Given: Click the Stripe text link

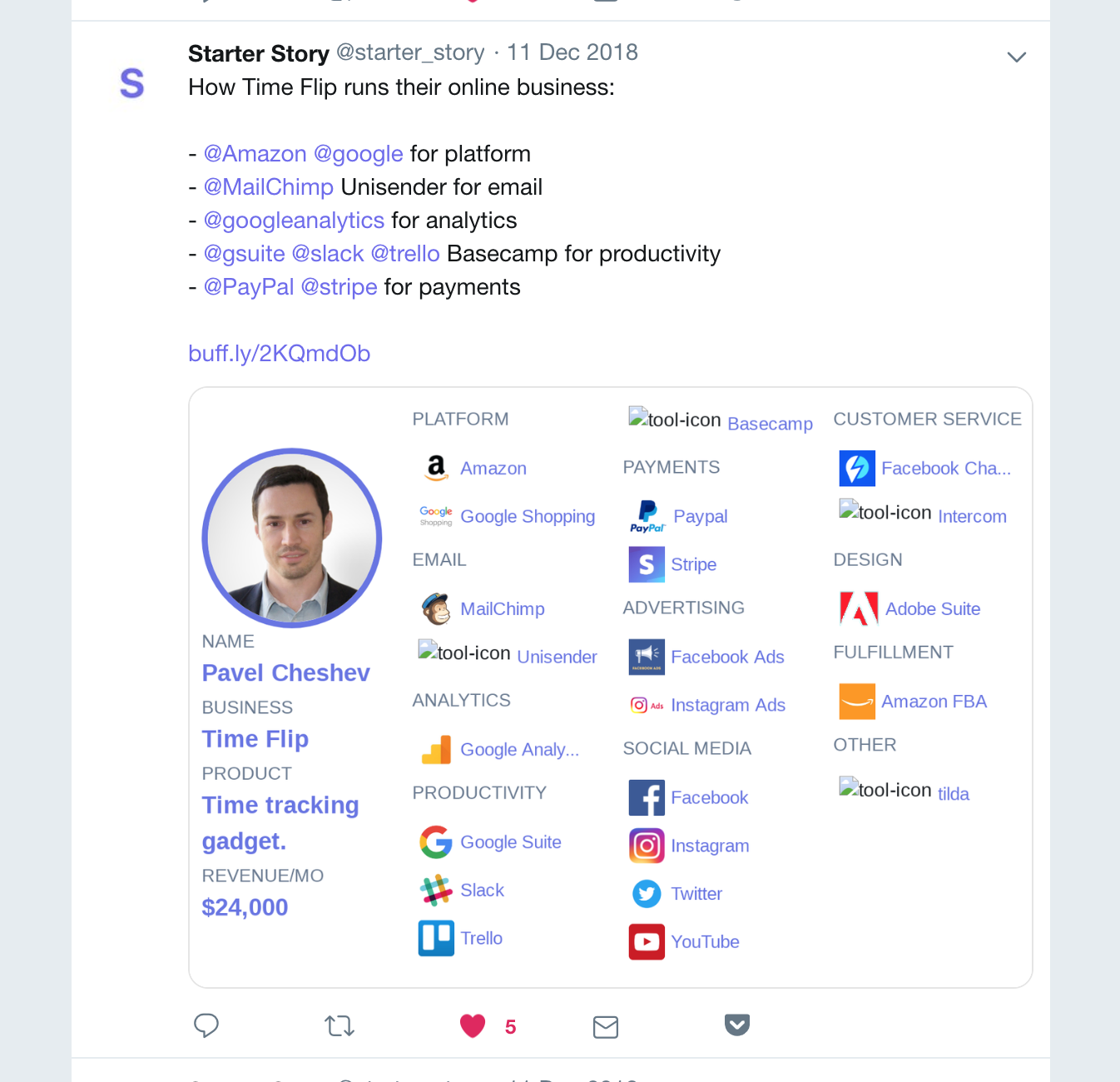Looking at the screenshot, I should [x=693, y=564].
